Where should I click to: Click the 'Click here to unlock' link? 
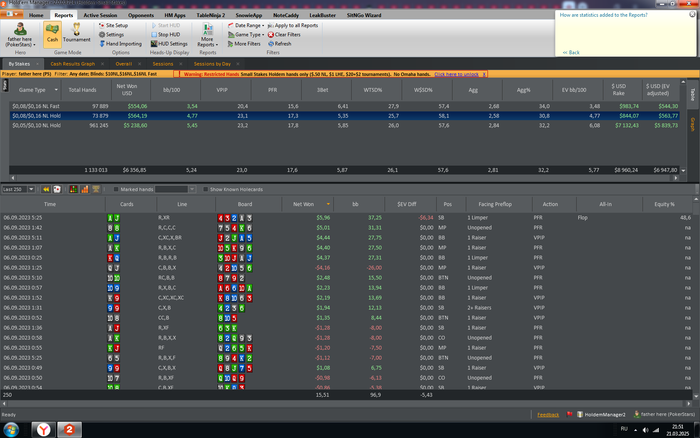[456, 74]
